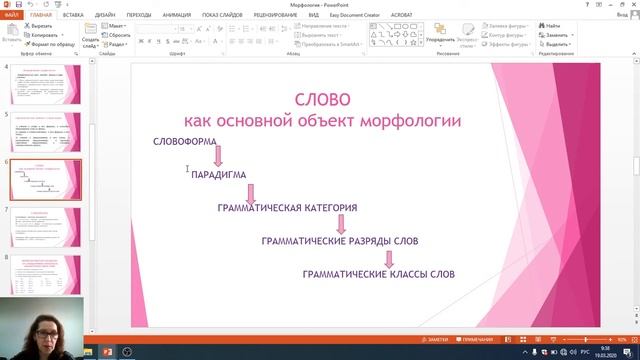Switch to normal view in status bar
This screenshot has height=360, width=640.
508,340
